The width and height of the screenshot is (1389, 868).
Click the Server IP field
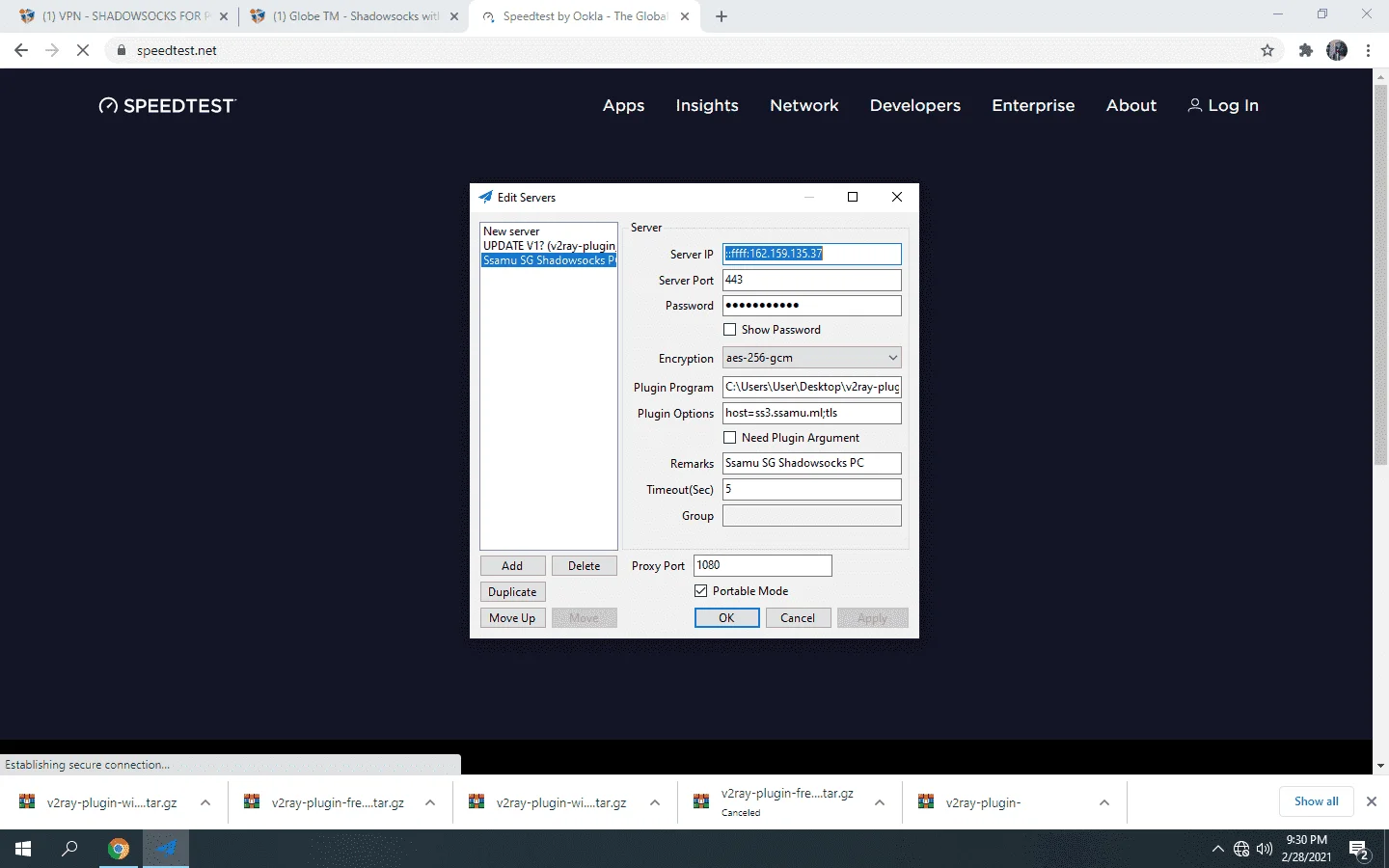(x=812, y=254)
